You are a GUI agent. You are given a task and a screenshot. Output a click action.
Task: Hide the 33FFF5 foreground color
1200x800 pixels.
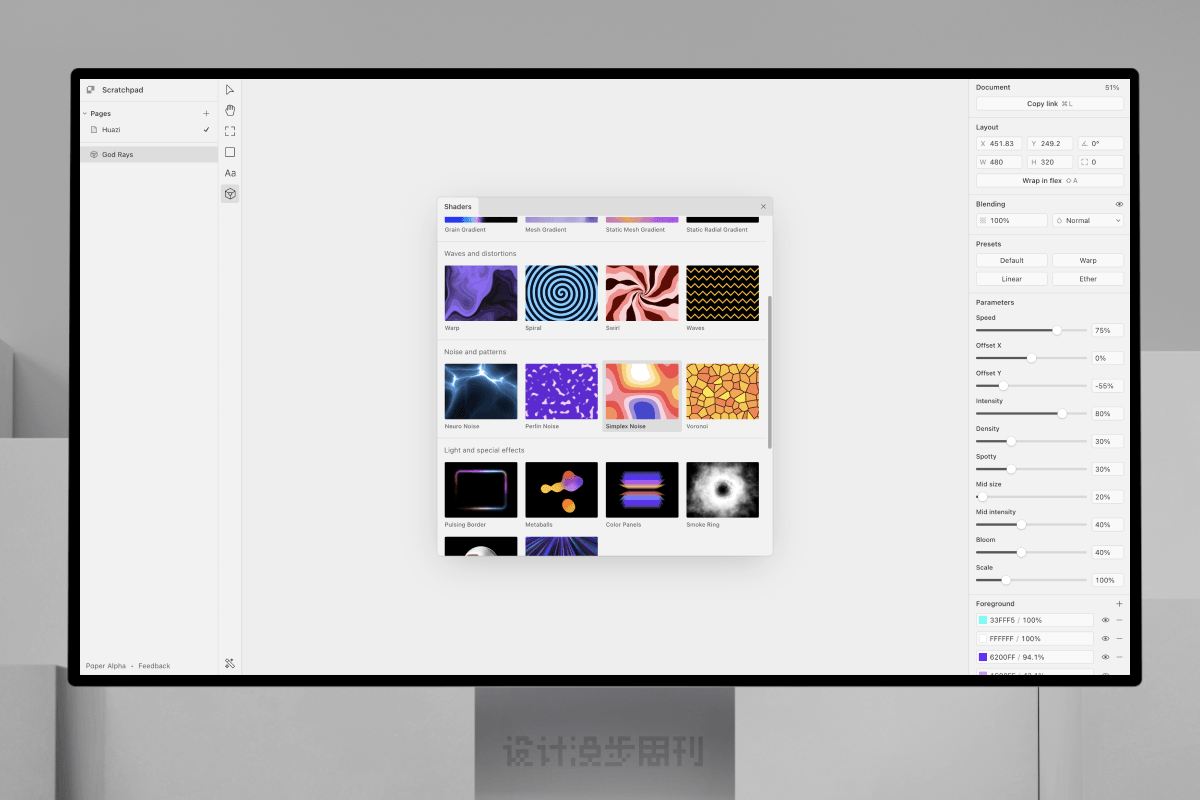pos(1105,620)
